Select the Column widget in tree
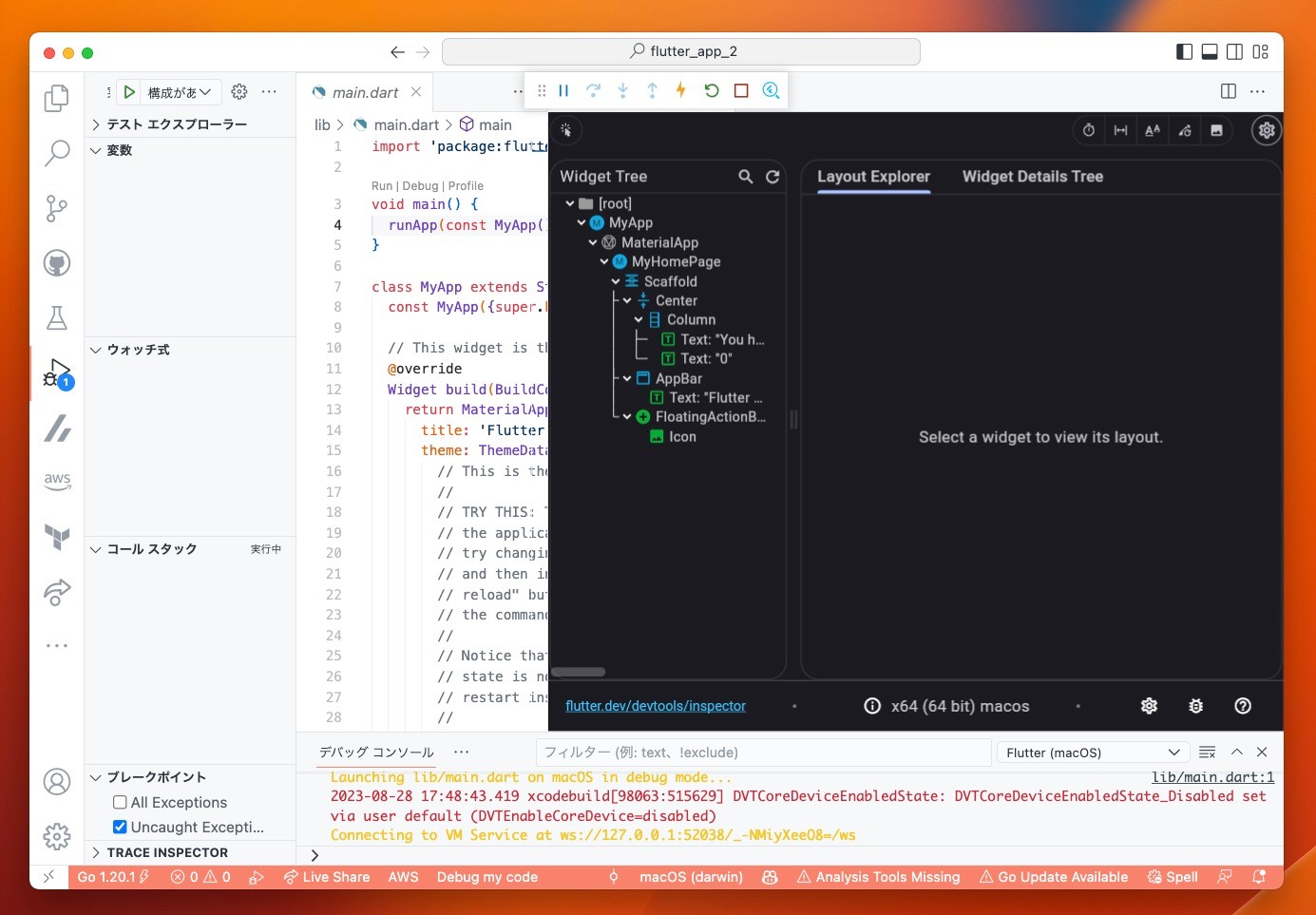The image size is (1316, 915). tap(691, 320)
